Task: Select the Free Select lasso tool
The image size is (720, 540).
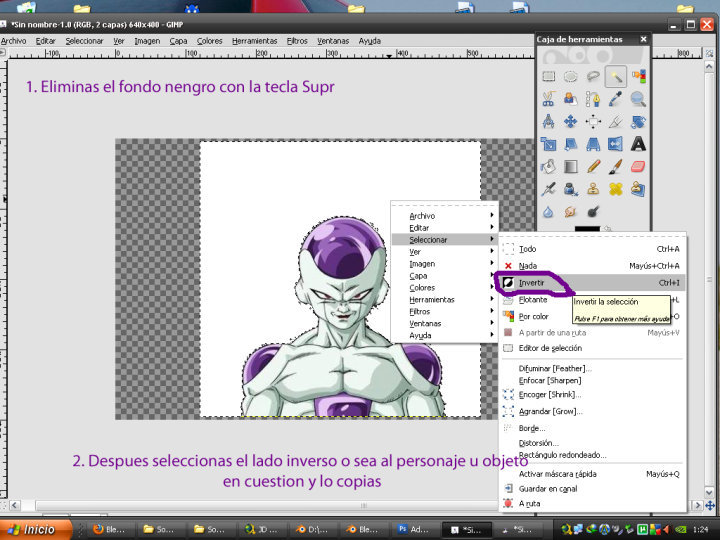Action: tap(593, 76)
